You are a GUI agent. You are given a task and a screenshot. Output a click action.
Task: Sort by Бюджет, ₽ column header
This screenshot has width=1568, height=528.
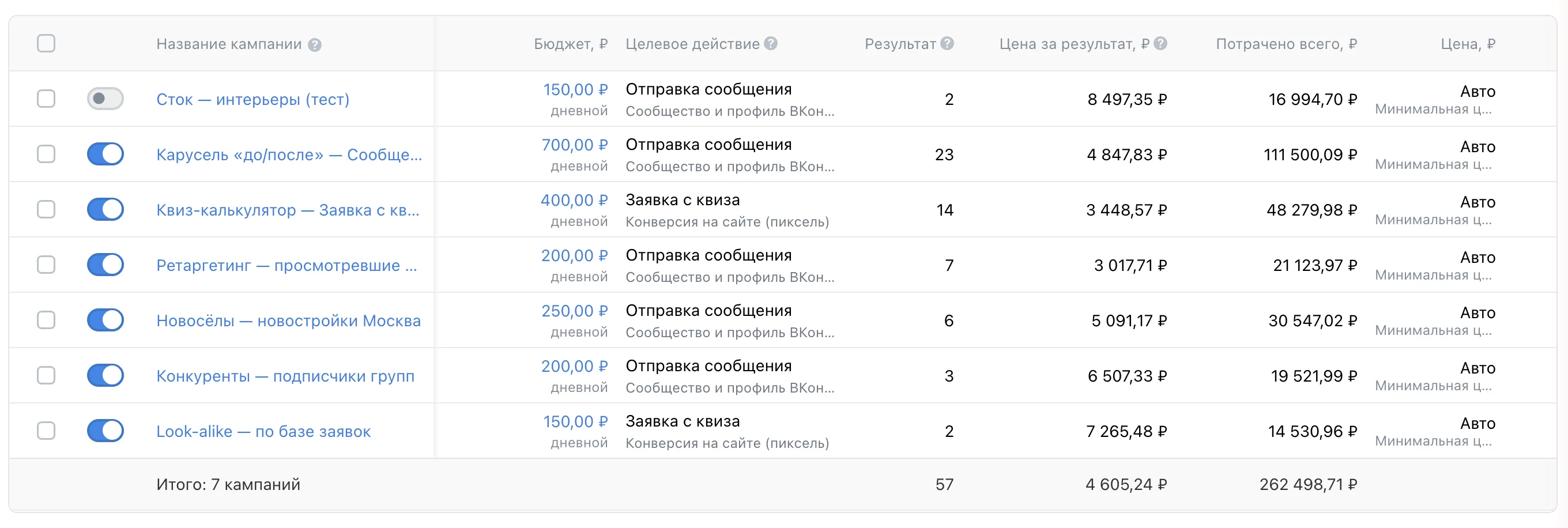click(571, 44)
